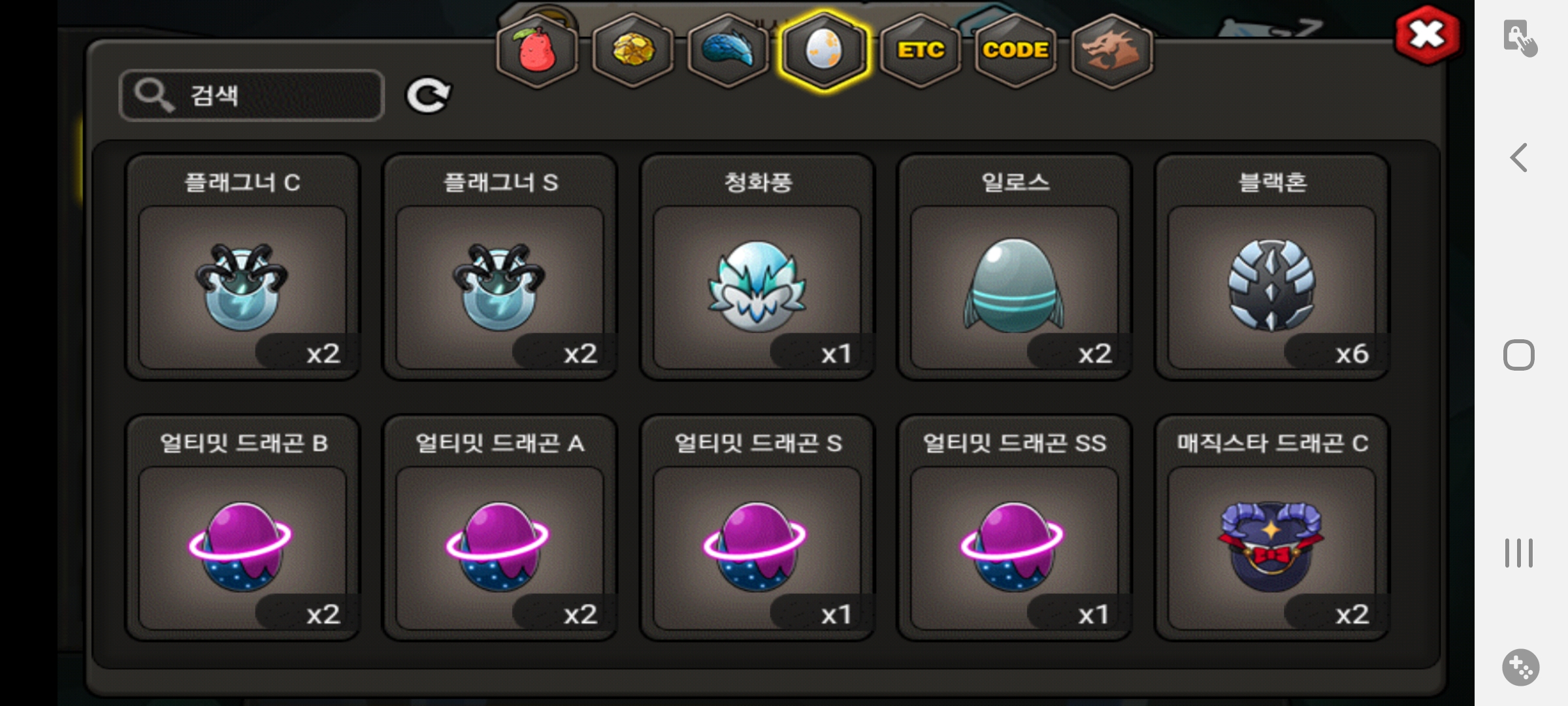Select the blue dragon scale category tab

(728, 50)
